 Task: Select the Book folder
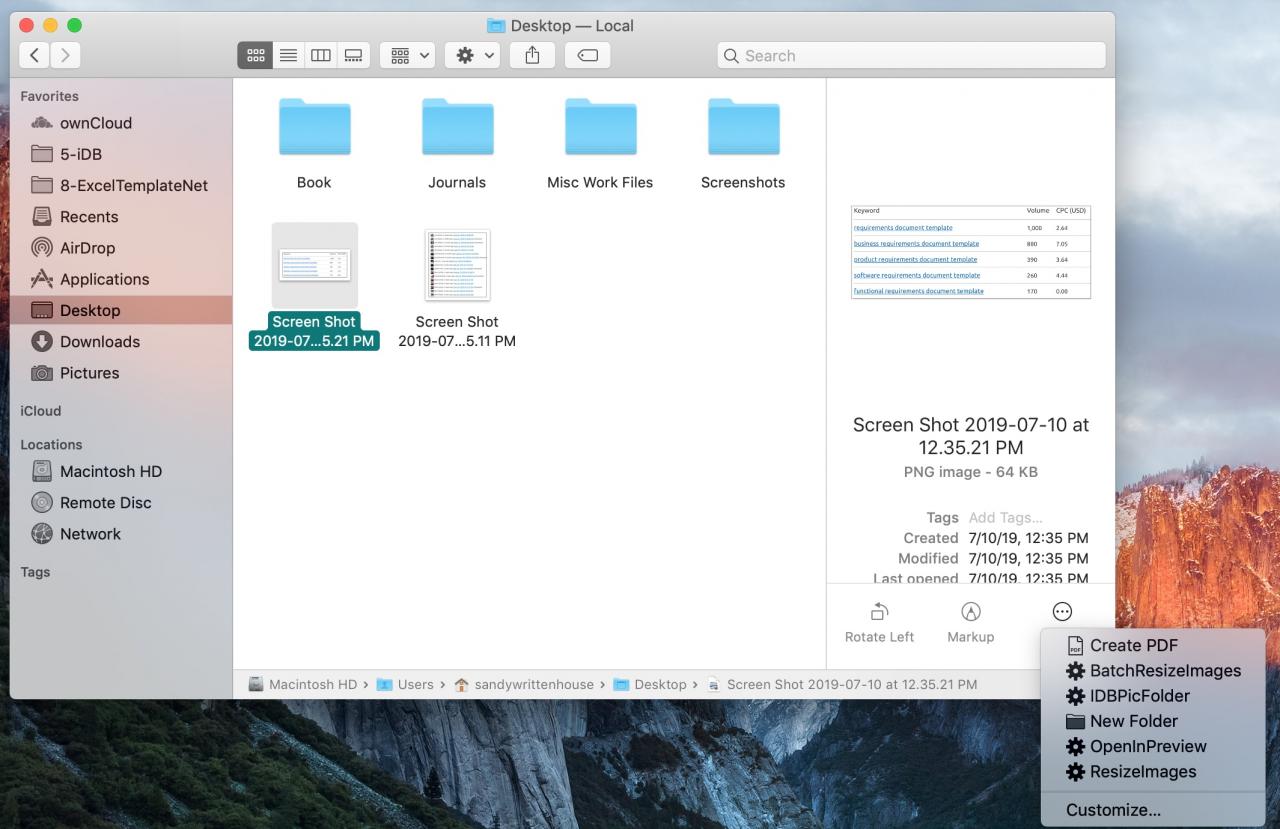pos(314,143)
